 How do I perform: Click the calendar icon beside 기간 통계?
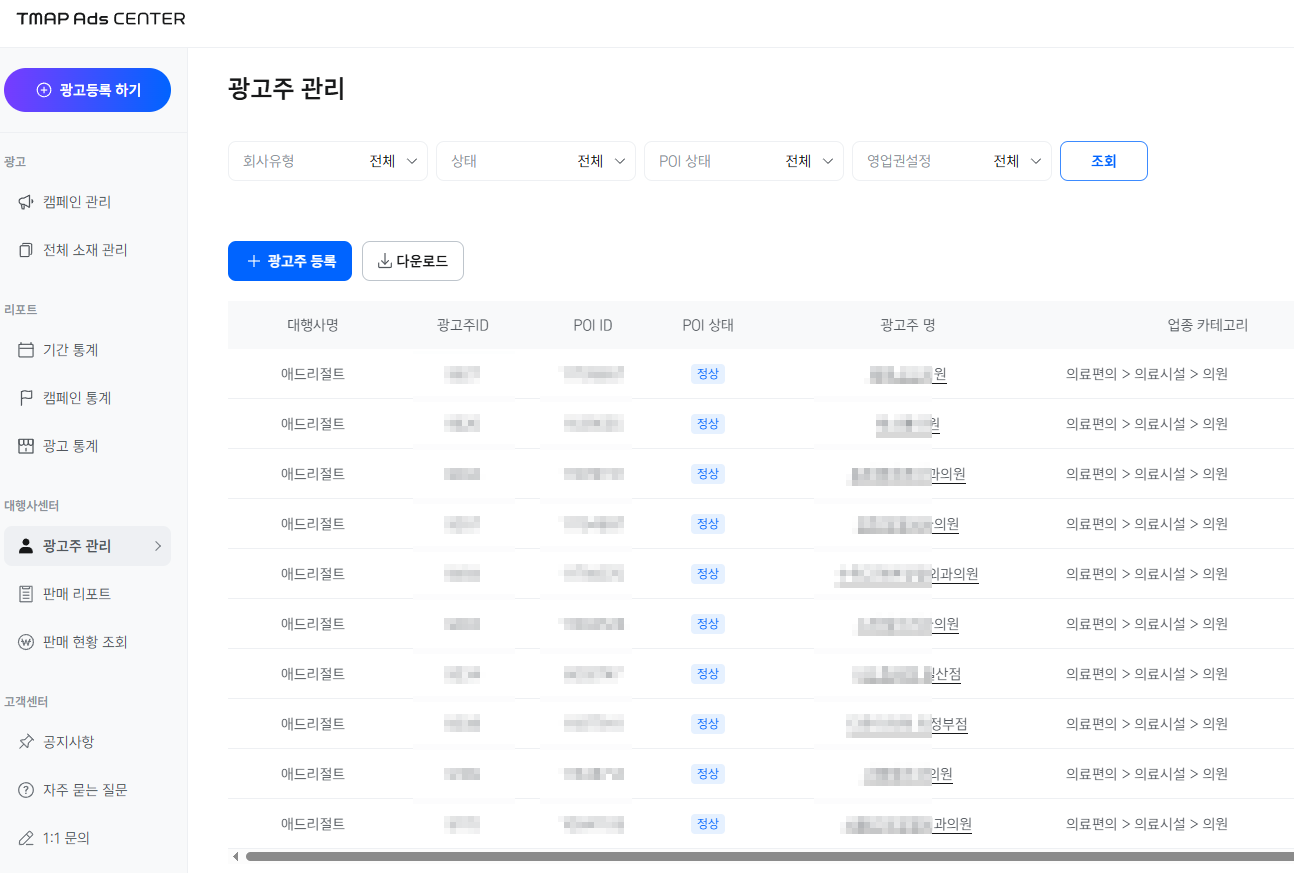(26, 350)
